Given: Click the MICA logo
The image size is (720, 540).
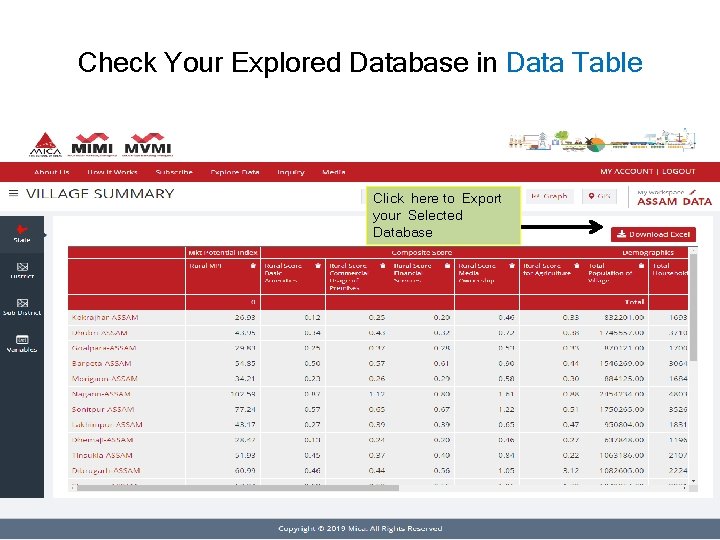Looking at the screenshot, I should coord(45,145).
